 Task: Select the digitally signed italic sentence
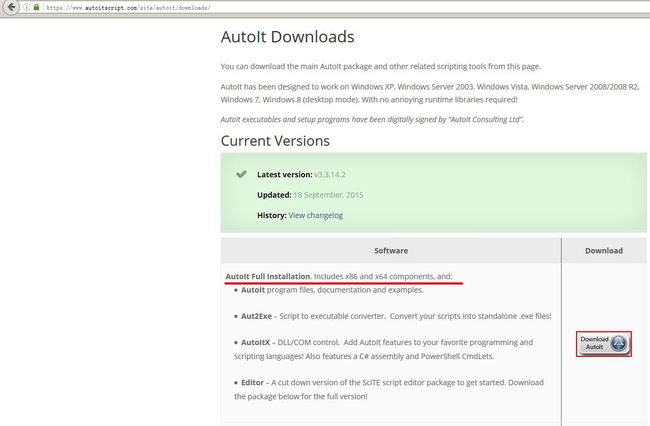point(372,119)
